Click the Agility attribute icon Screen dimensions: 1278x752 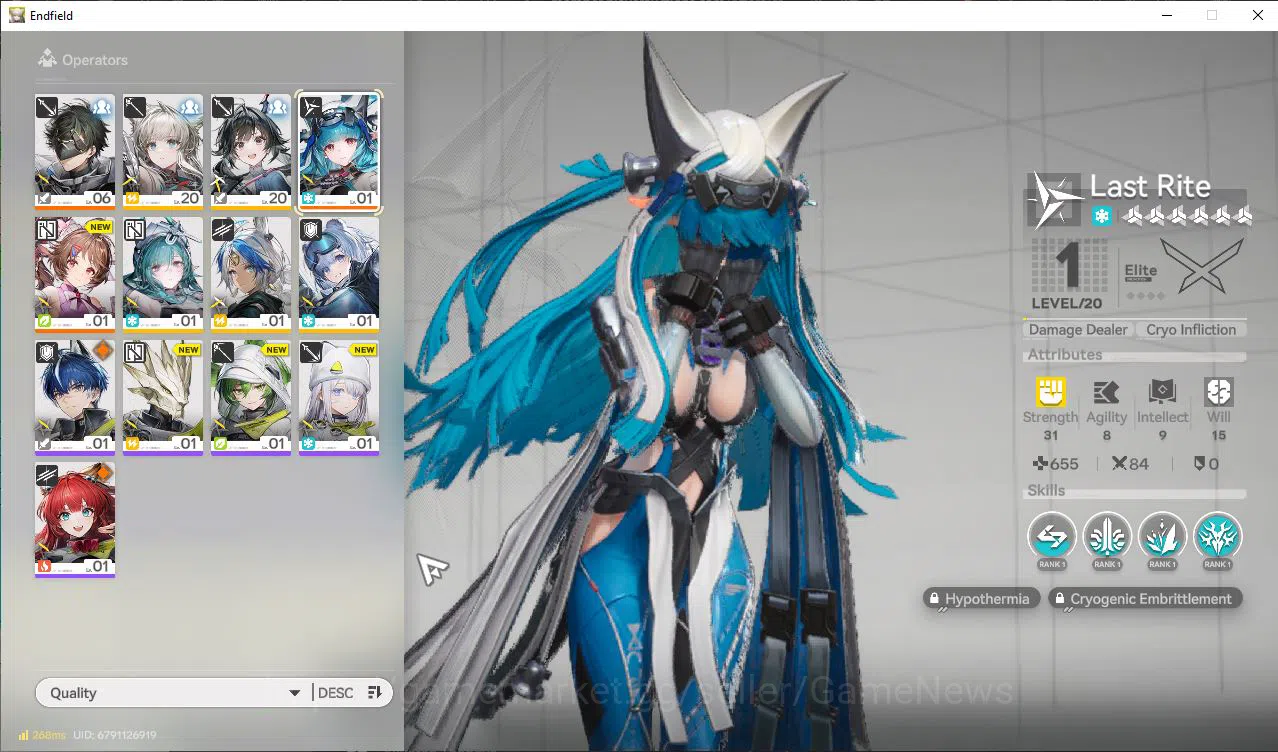click(1106, 392)
